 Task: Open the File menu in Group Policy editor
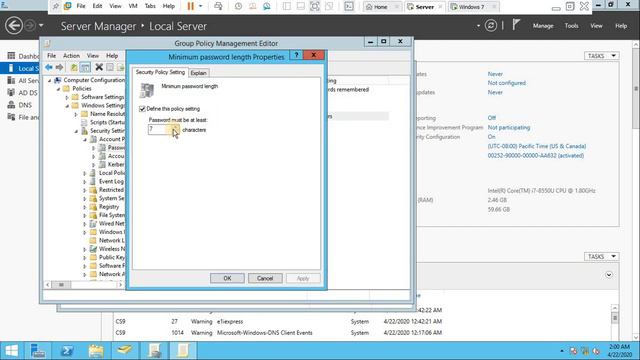click(x=51, y=56)
